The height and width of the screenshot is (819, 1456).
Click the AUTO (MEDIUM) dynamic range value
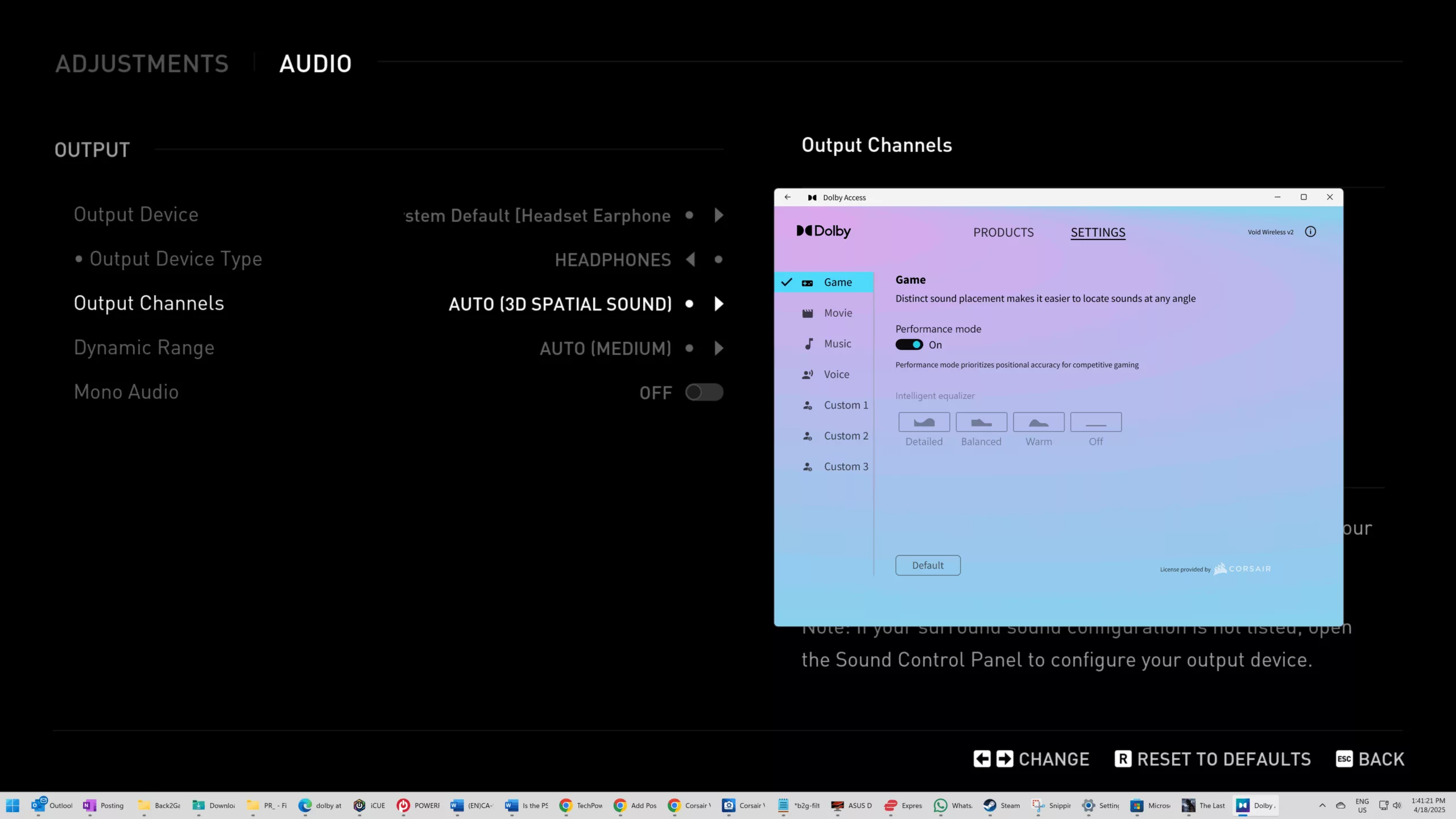click(606, 349)
